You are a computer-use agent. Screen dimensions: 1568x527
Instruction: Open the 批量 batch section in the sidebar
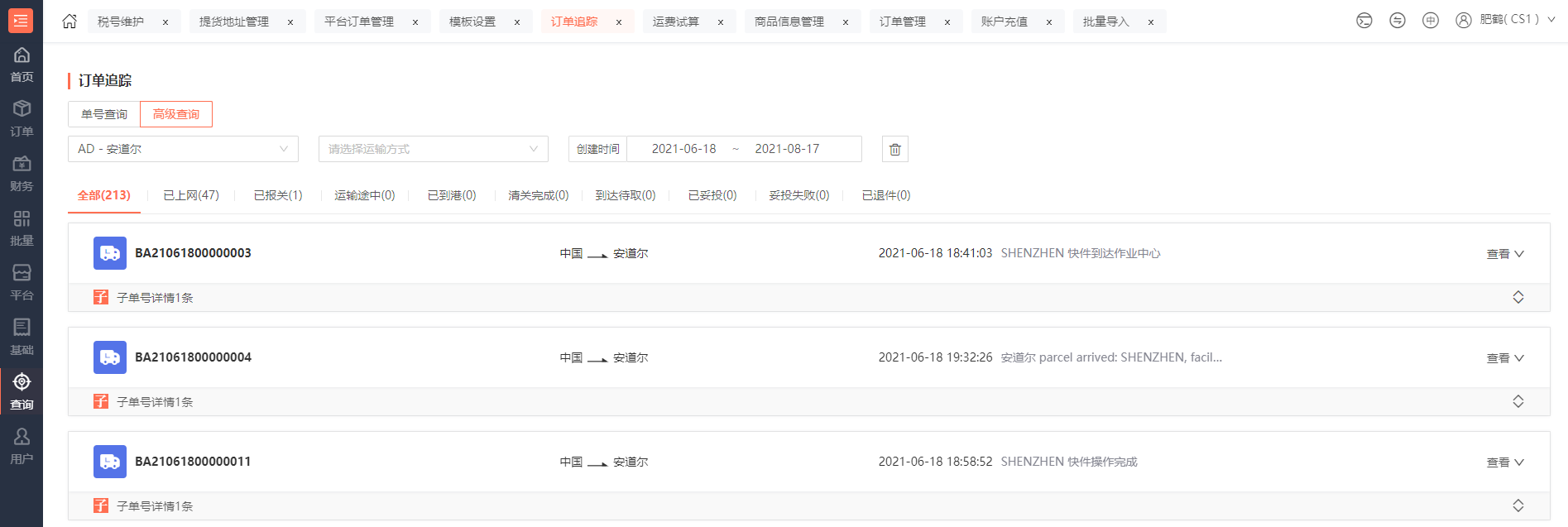pyautogui.click(x=22, y=228)
